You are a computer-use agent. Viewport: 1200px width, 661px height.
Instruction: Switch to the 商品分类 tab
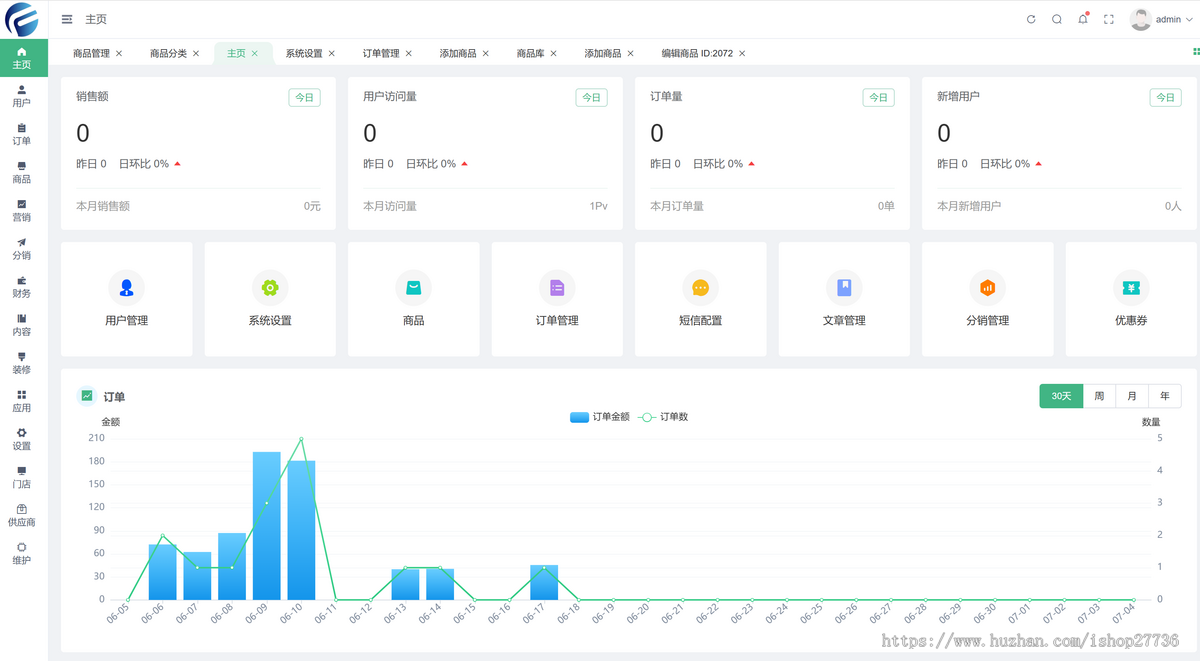[x=168, y=53]
